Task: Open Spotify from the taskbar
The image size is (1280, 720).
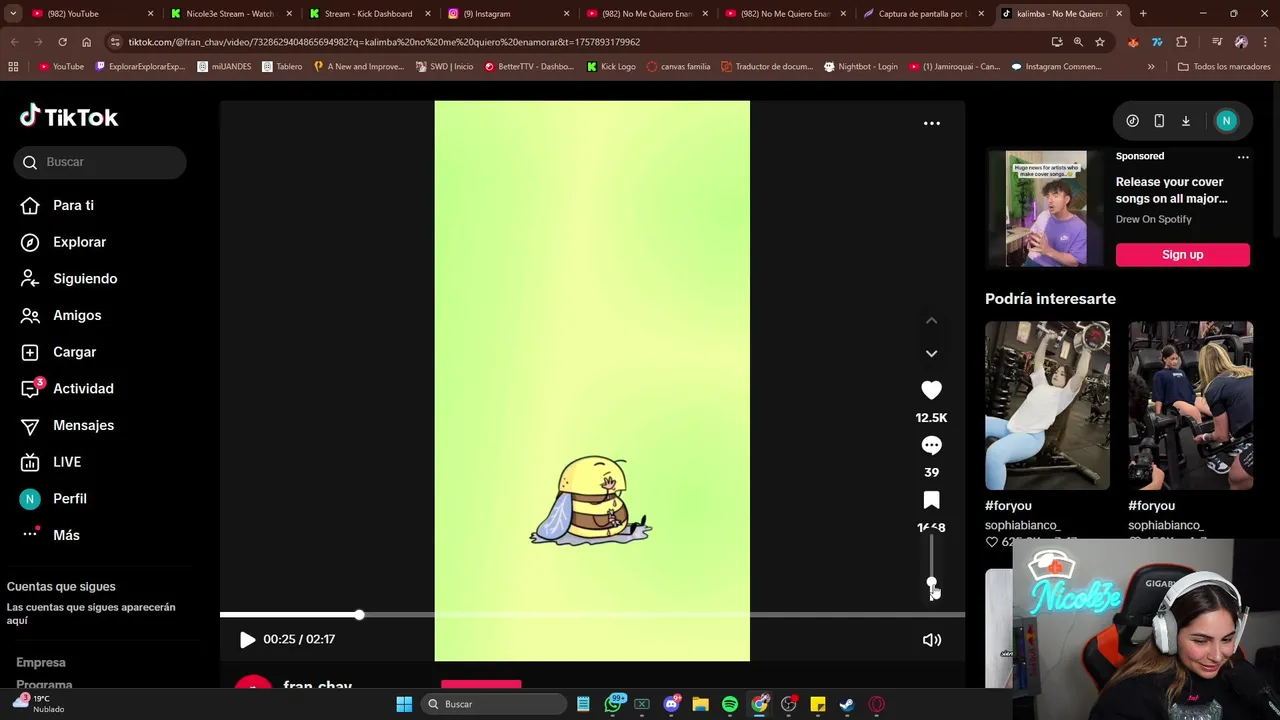Action: pyautogui.click(x=730, y=704)
